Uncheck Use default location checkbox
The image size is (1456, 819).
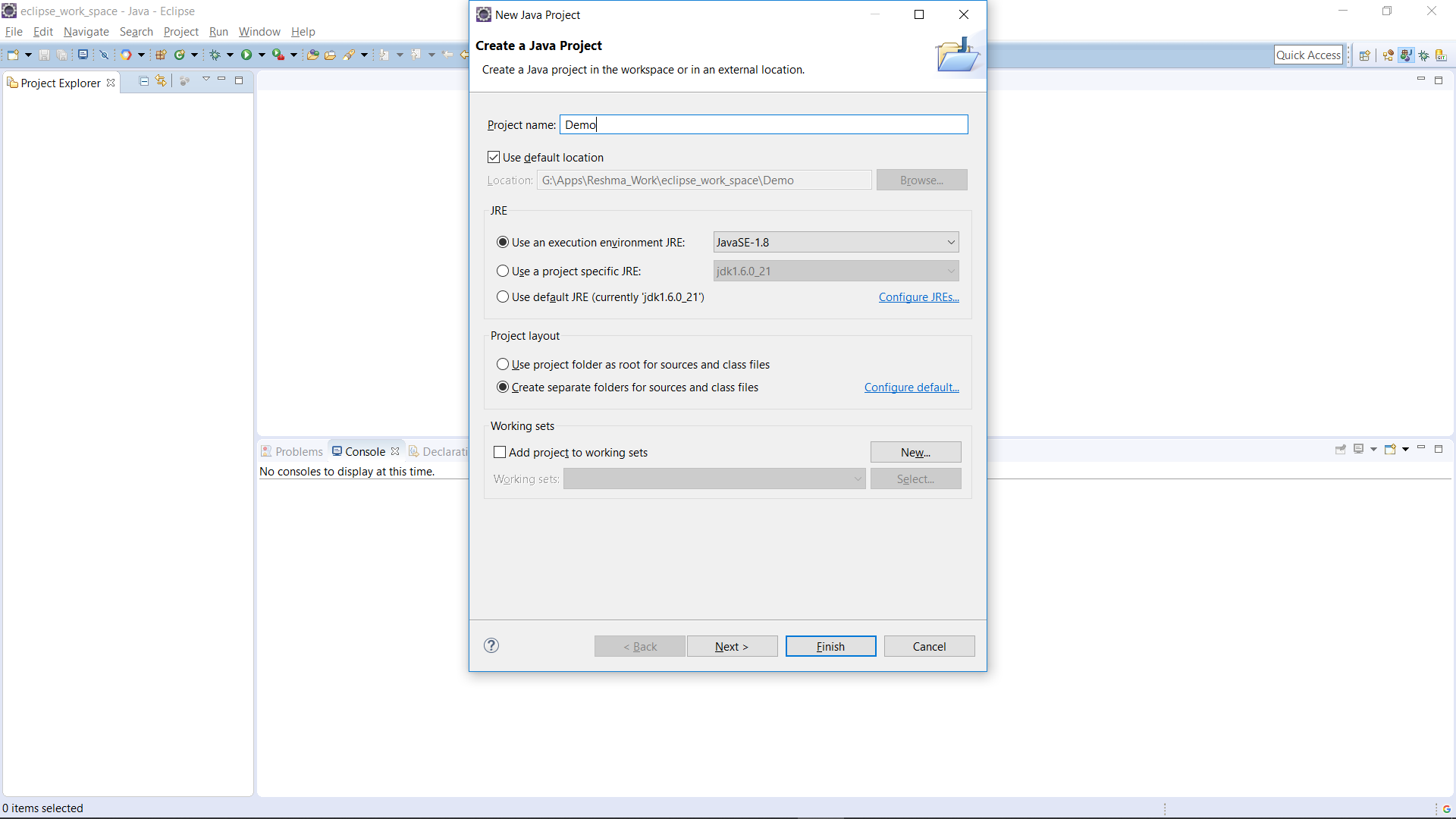[494, 157]
